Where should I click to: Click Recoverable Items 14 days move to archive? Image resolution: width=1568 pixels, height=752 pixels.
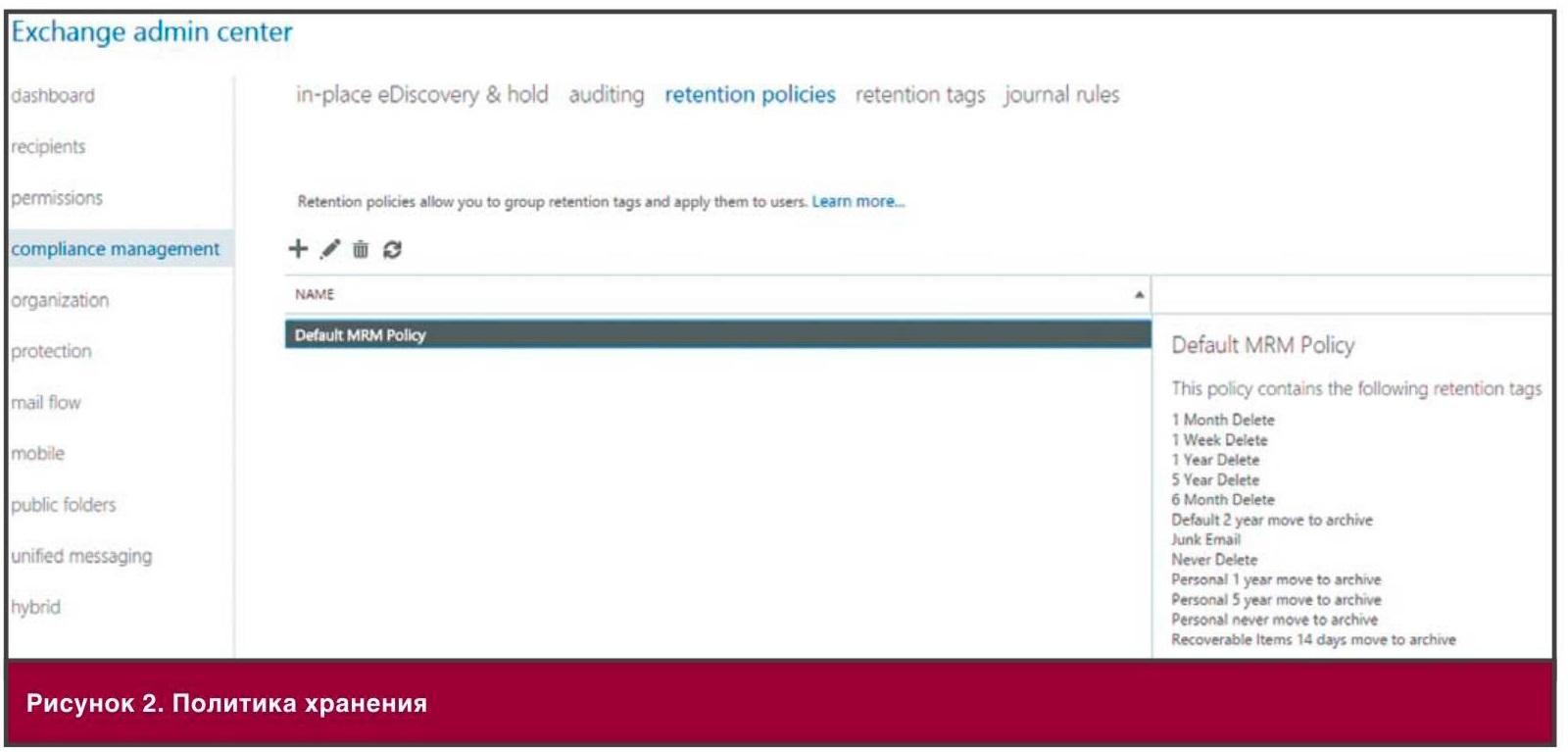click(x=1313, y=639)
